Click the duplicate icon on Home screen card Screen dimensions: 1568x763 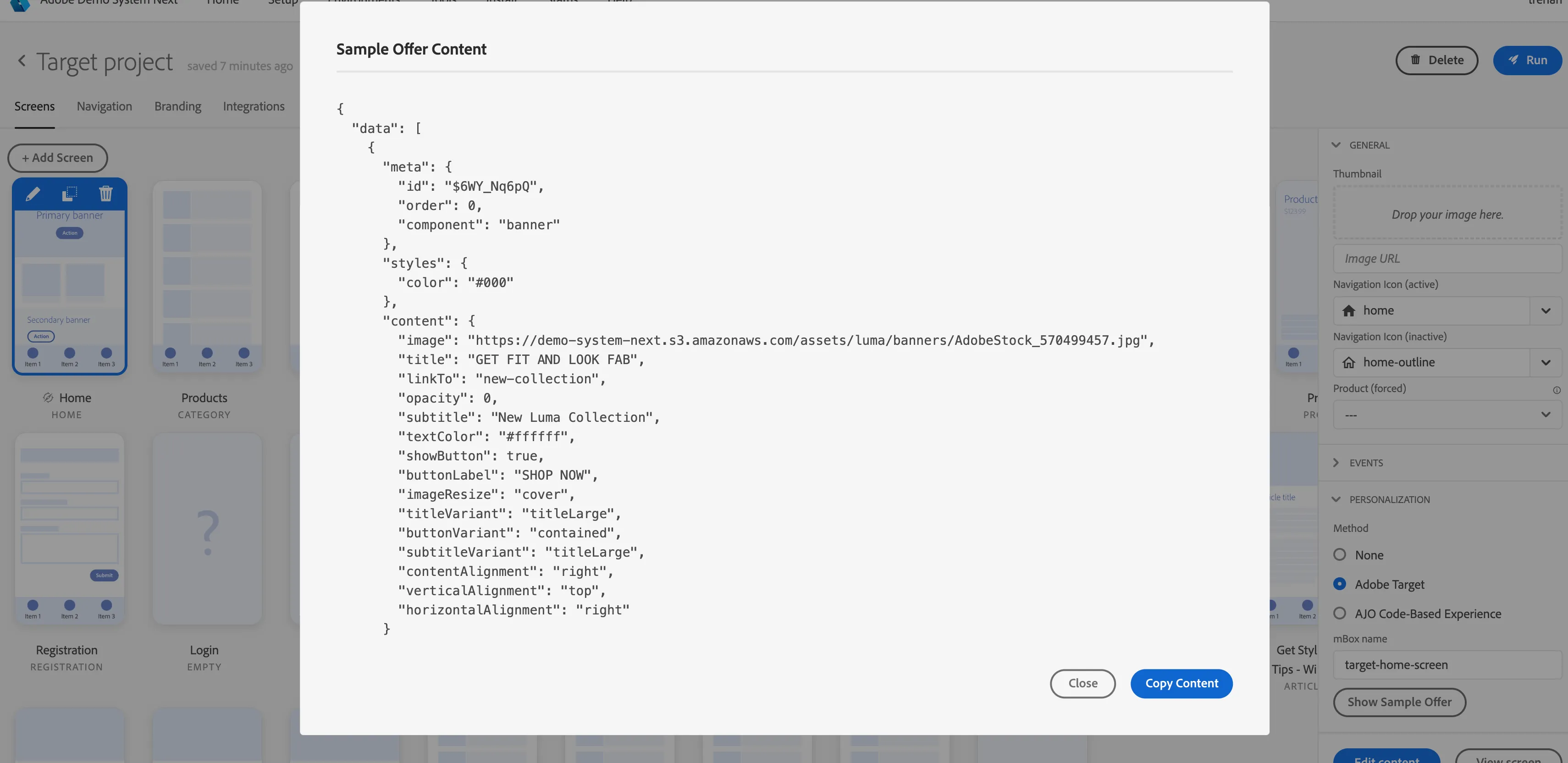coord(70,194)
